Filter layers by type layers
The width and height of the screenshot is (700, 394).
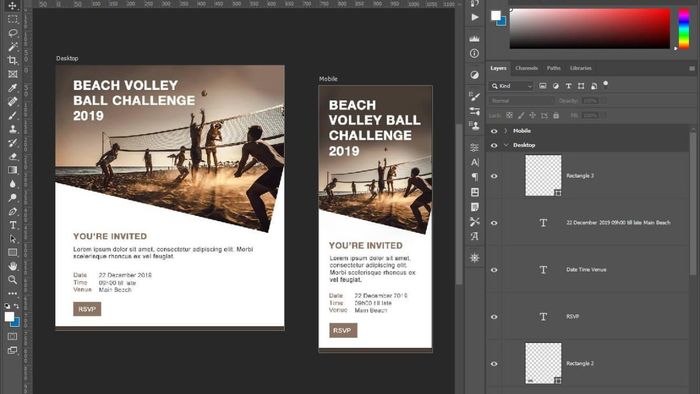[x=568, y=86]
